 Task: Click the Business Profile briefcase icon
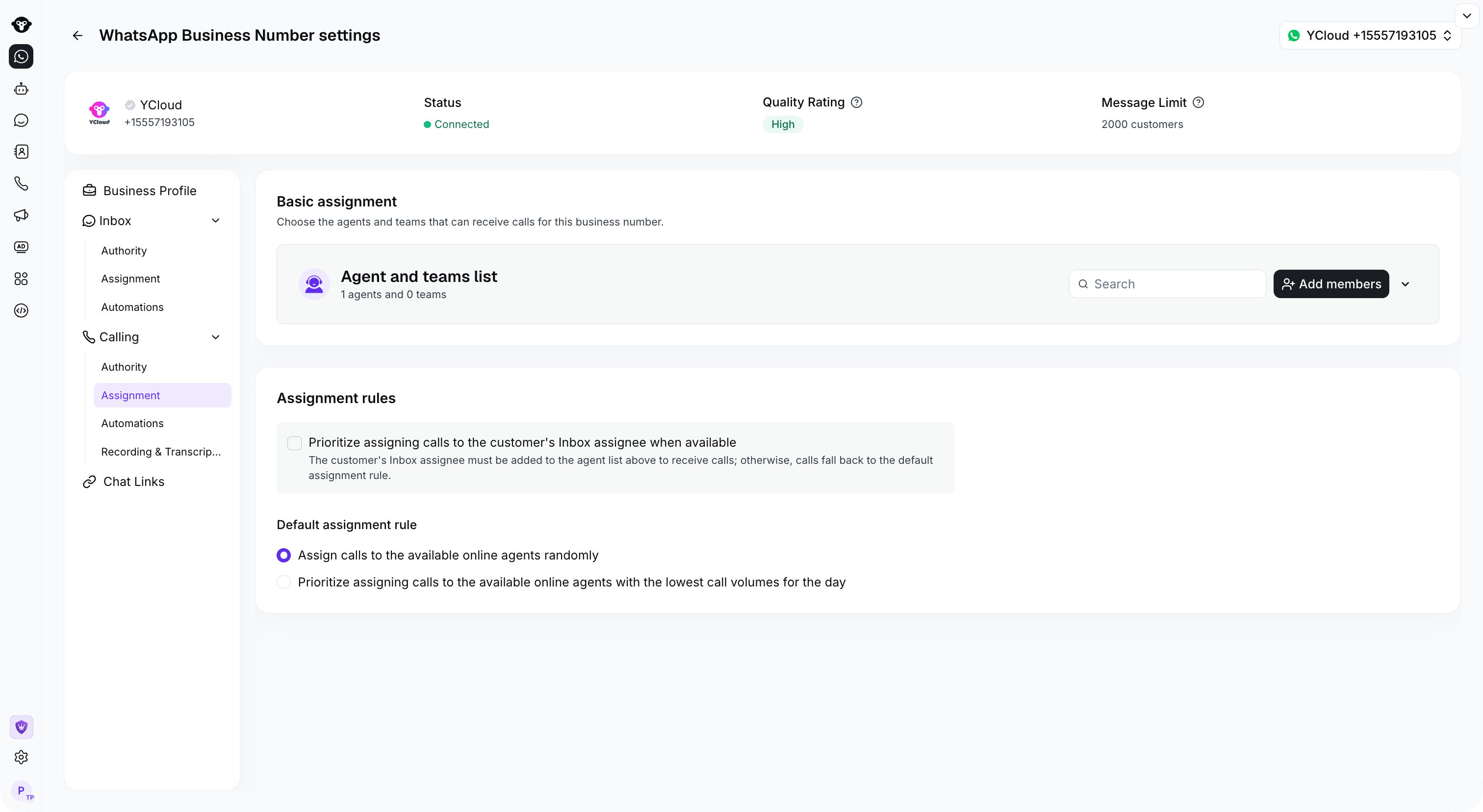[89, 190]
